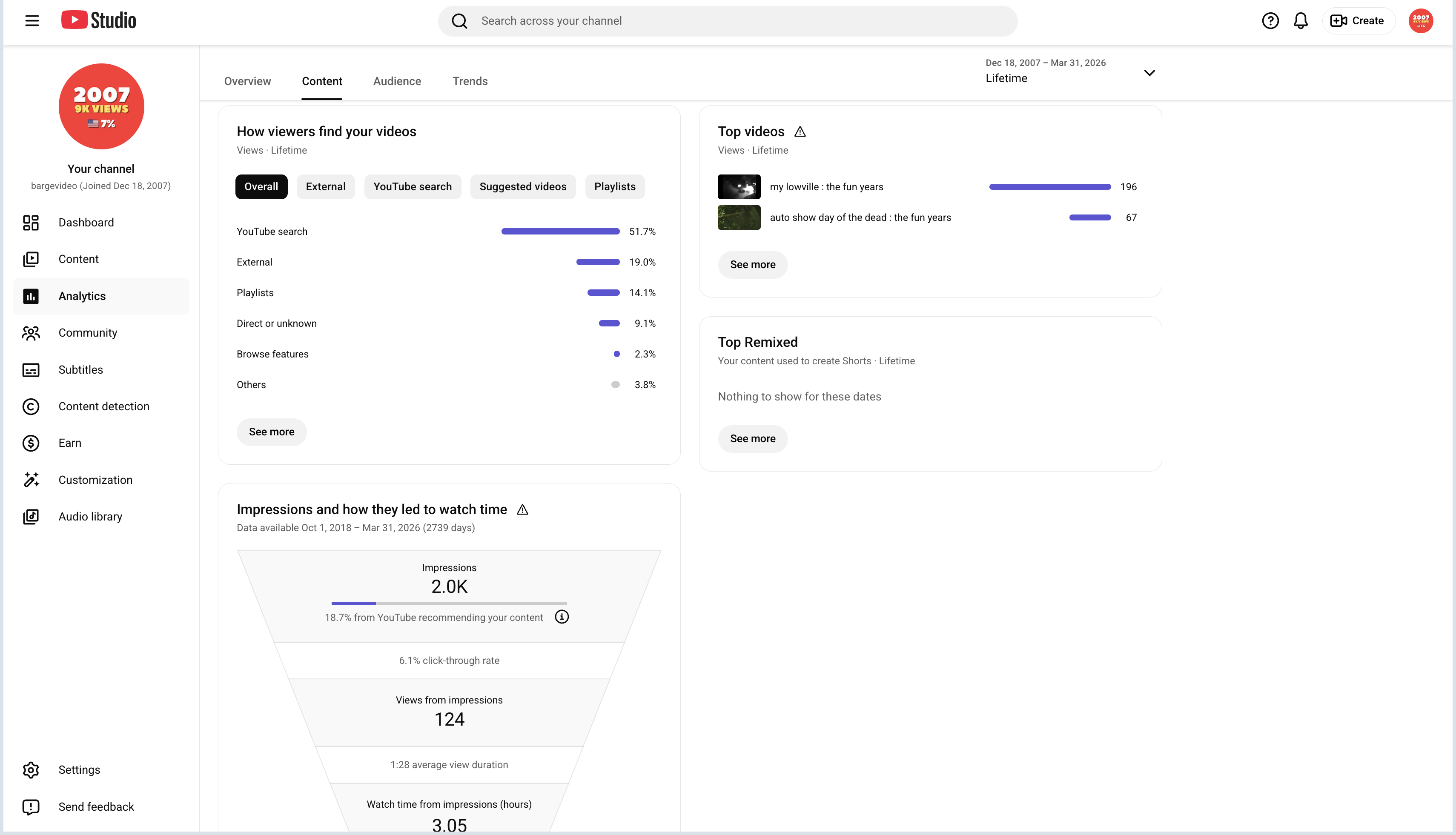Click the Send feedback icon
The height and width of the screenshot is (835, 1456).
pos(31,807)
